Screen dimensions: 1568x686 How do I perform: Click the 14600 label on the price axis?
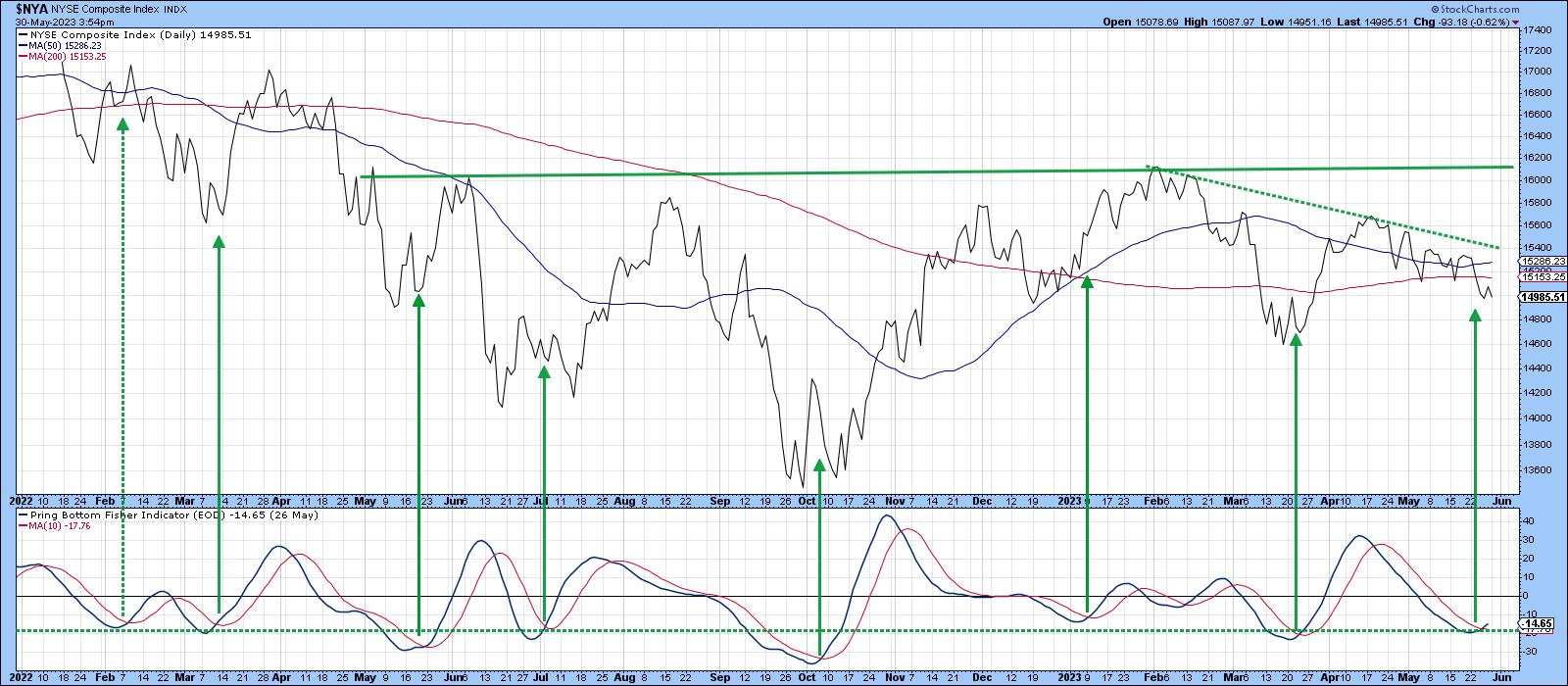(x=1536, y=344)
